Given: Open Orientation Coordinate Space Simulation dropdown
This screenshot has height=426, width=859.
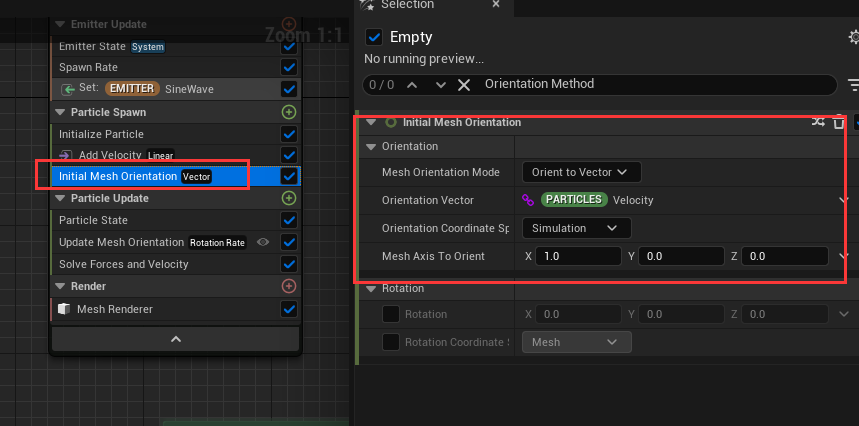Looking at the screenshot, I should 576,228.
